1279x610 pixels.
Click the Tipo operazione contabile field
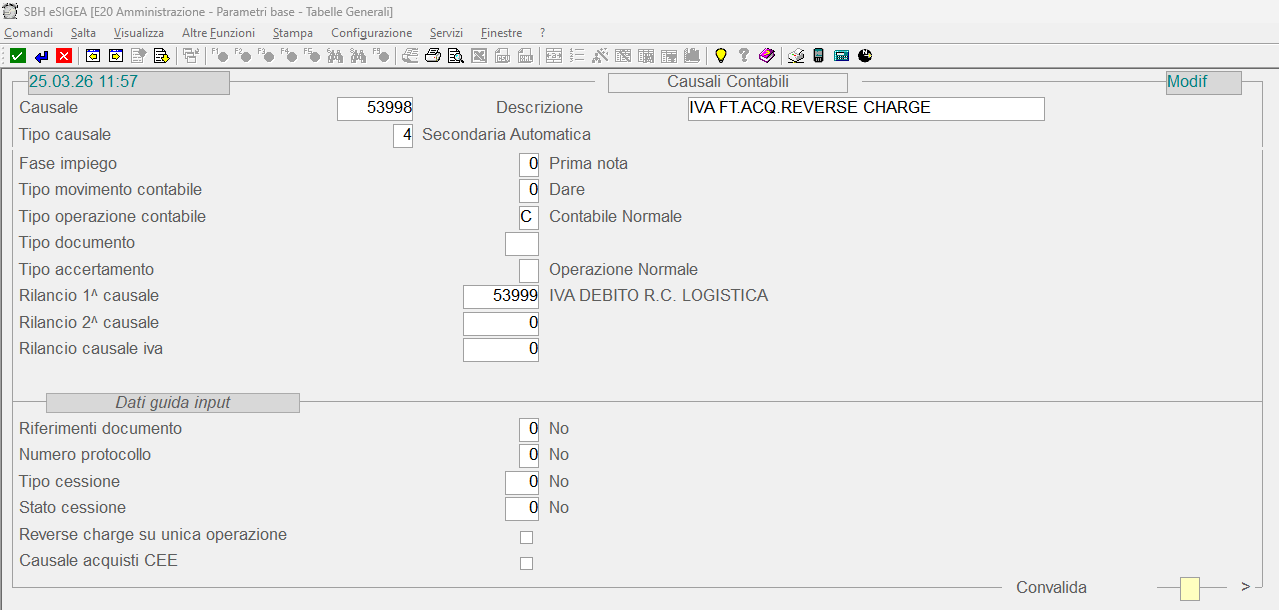pos(529,217)
